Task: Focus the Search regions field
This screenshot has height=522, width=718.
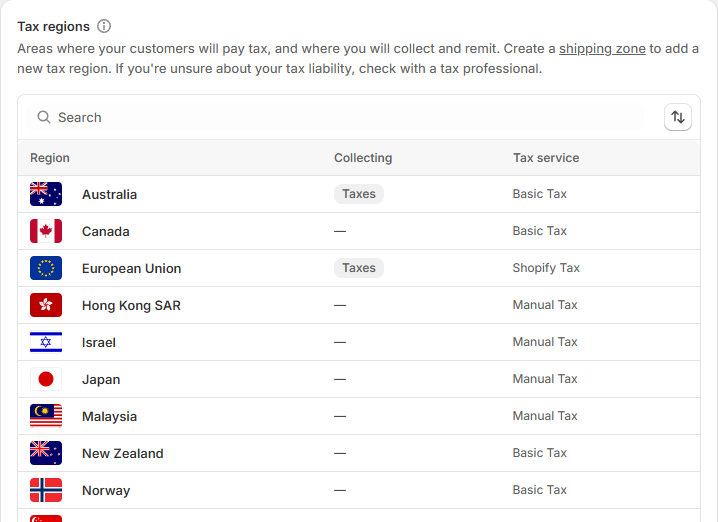Action: (x=335, y=117)
